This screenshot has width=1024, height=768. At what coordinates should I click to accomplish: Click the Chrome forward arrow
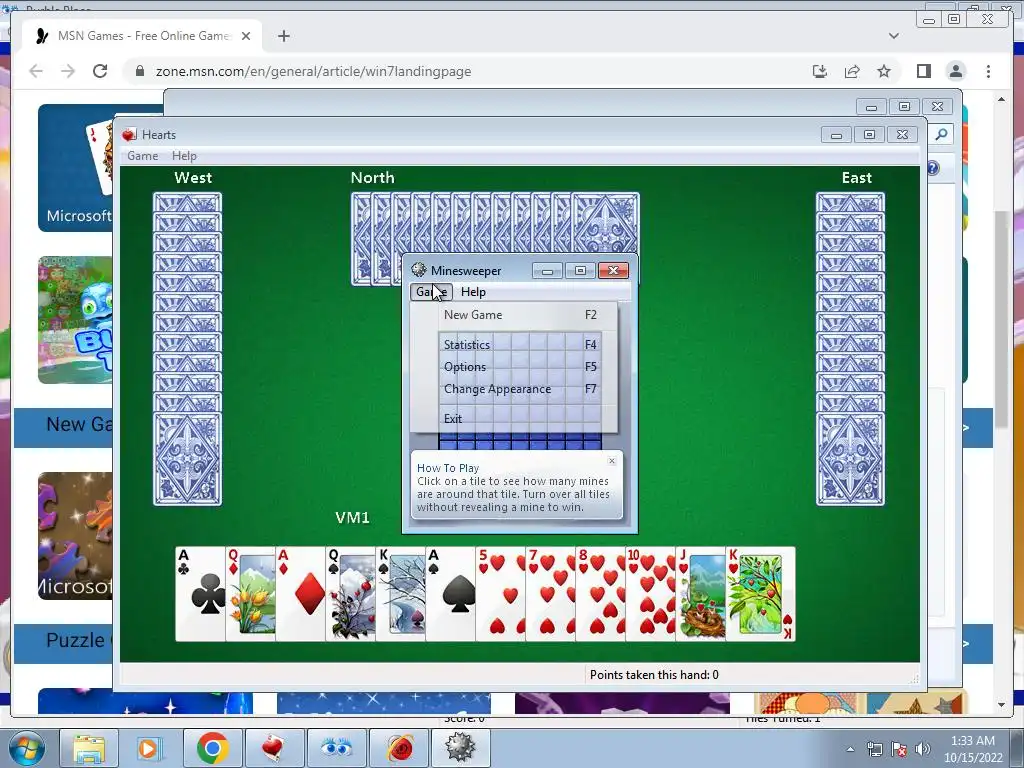(x=68, y=71)
